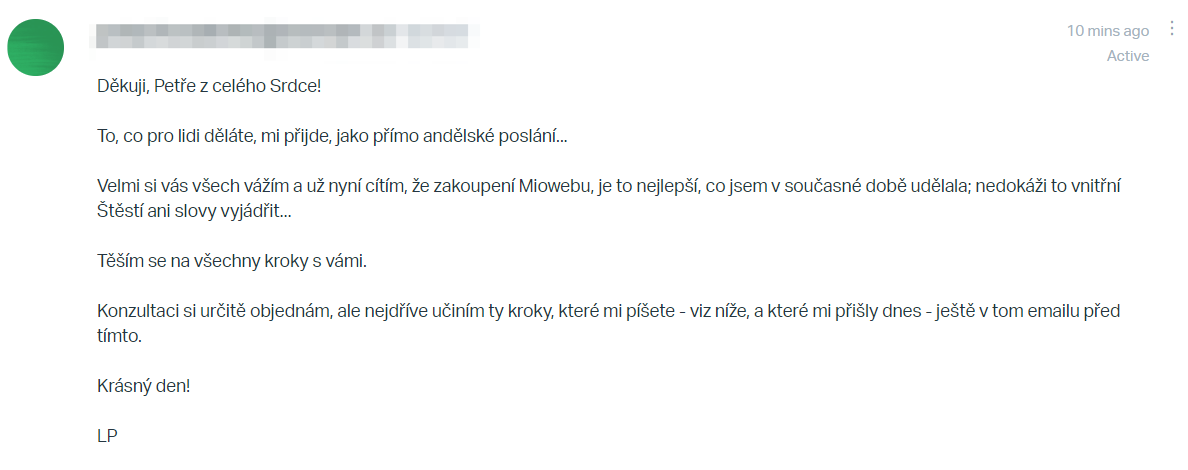The height and width of the screenshot is (470, 1188).
Task: Click the "10 mins ago" timestamp
Action: click(x=1107, y=31)
